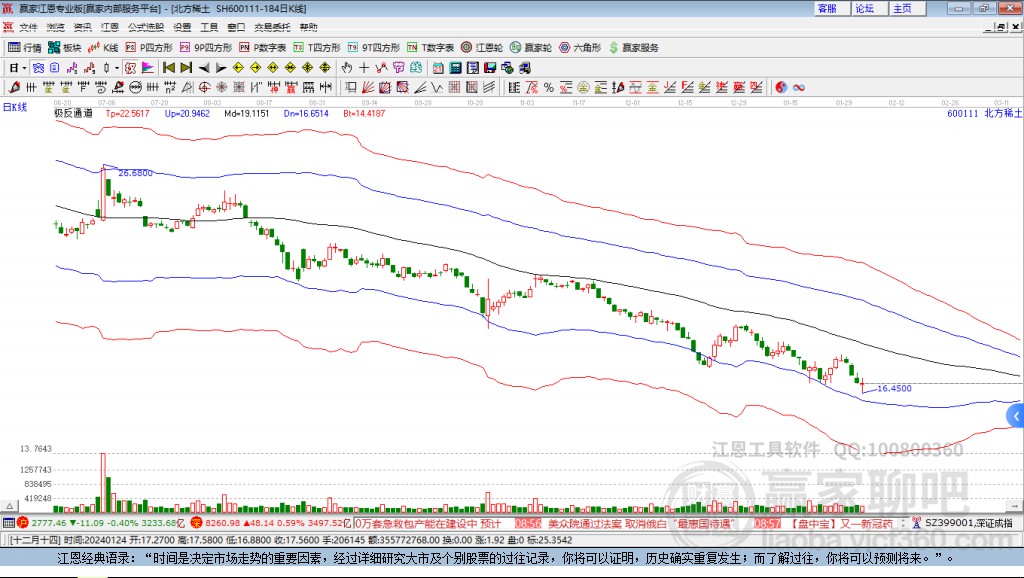Step chart left with black arrow

(x=204, y=68)
